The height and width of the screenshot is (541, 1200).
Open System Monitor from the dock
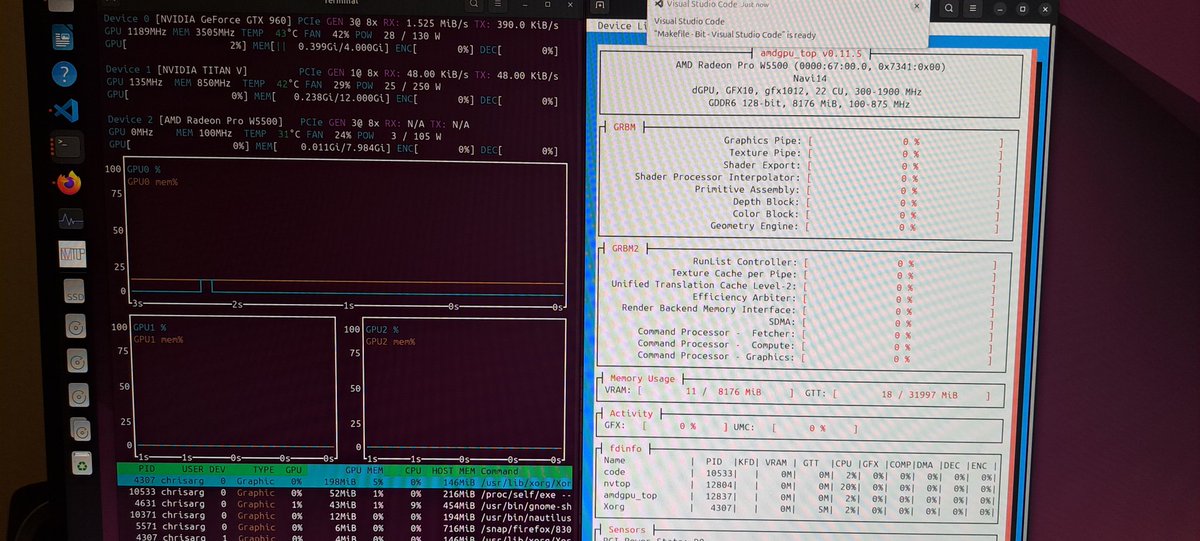[x=71, y=219]
